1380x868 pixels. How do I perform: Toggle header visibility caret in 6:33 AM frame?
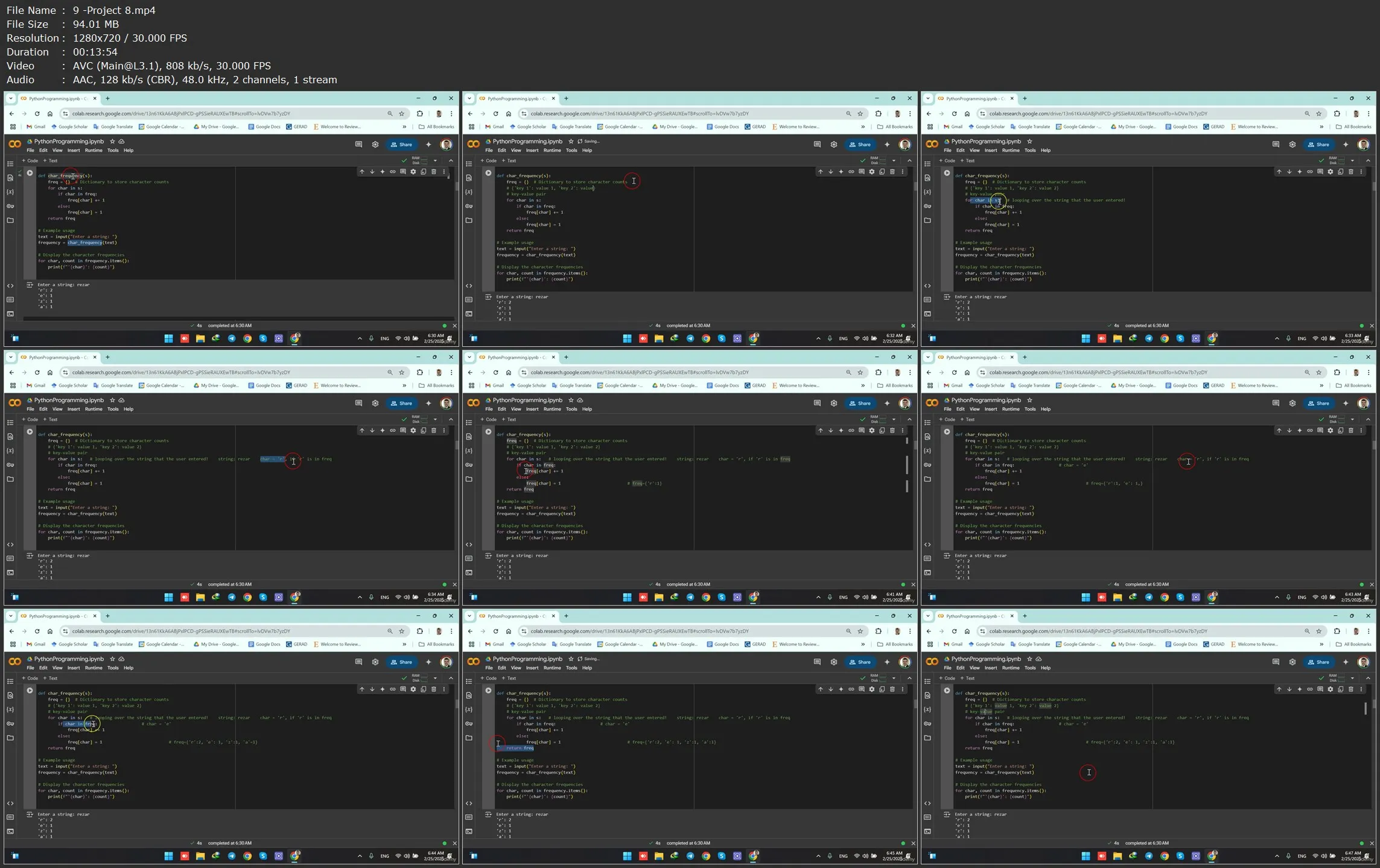pos(1368,160)
